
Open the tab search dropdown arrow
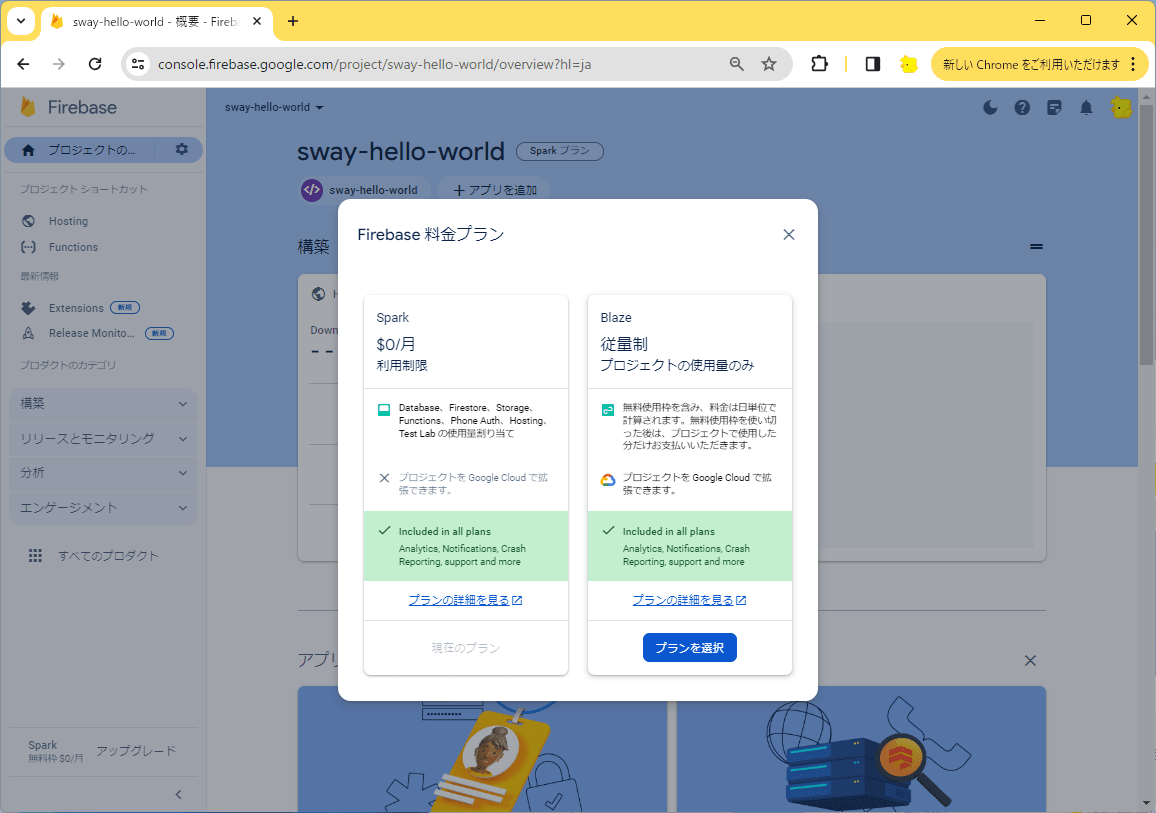tap(21, 21)
